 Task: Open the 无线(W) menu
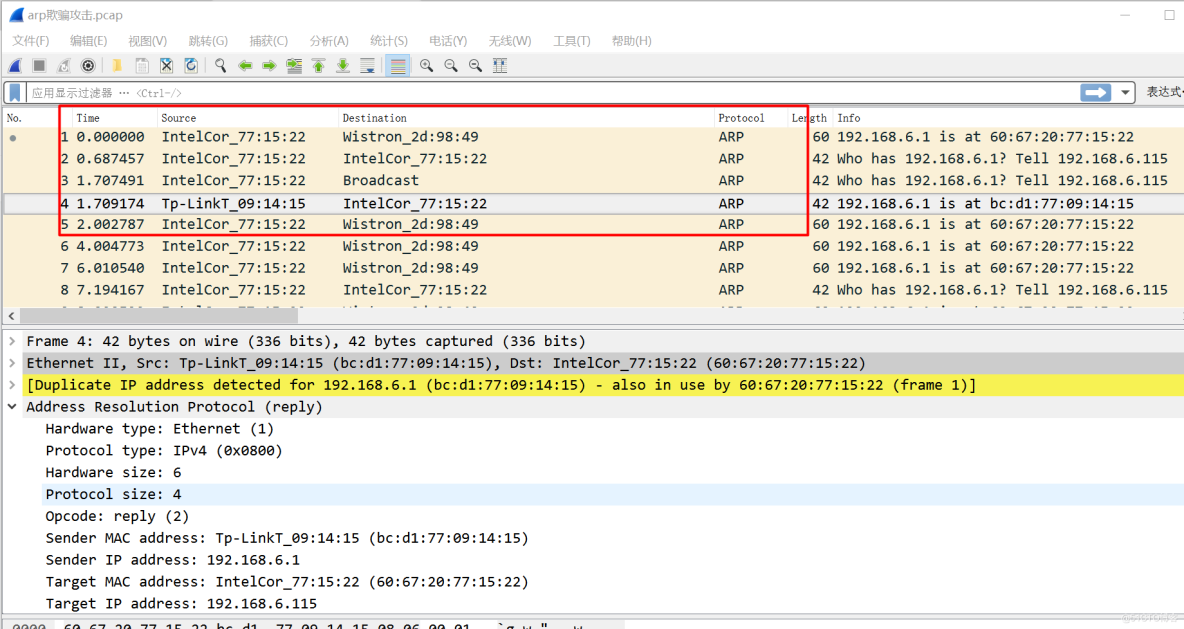510,41
